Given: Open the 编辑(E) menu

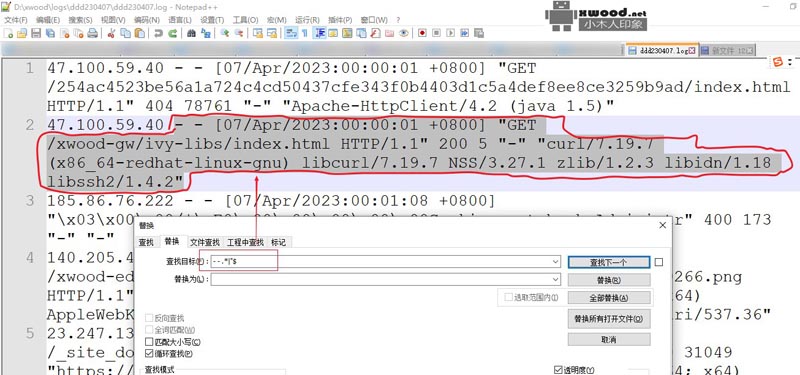Looking at the screenshot, I should click(x=48, y=20).
